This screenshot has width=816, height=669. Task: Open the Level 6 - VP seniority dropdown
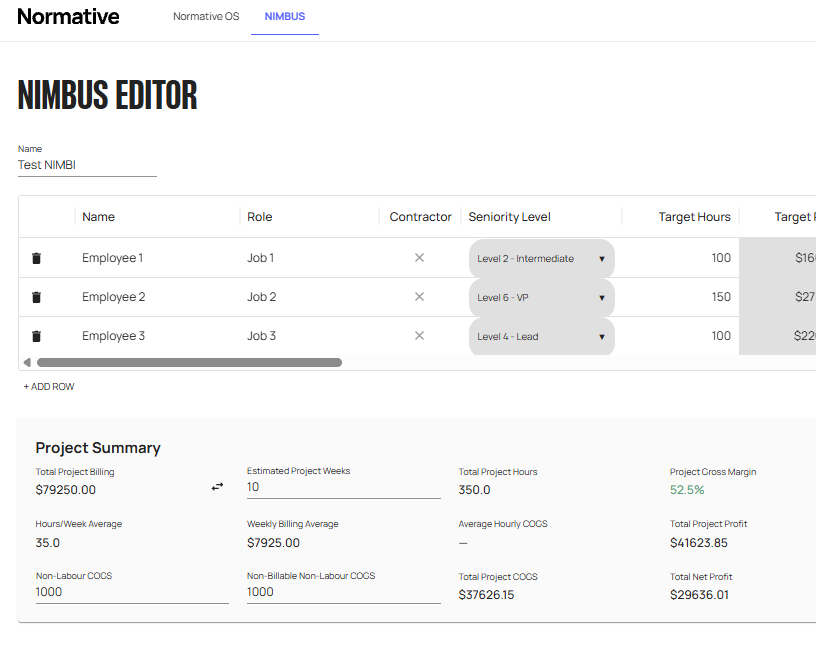(542, 298)
